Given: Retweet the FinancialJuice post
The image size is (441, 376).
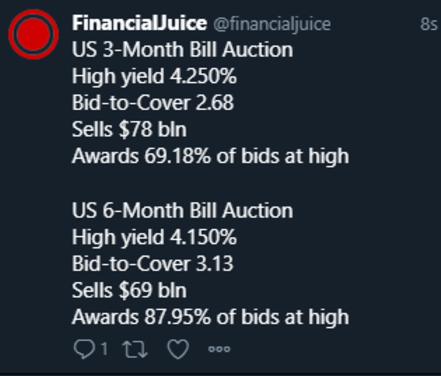Looking at the screenshot, I should pyautogui.click(x=135, y=349).
